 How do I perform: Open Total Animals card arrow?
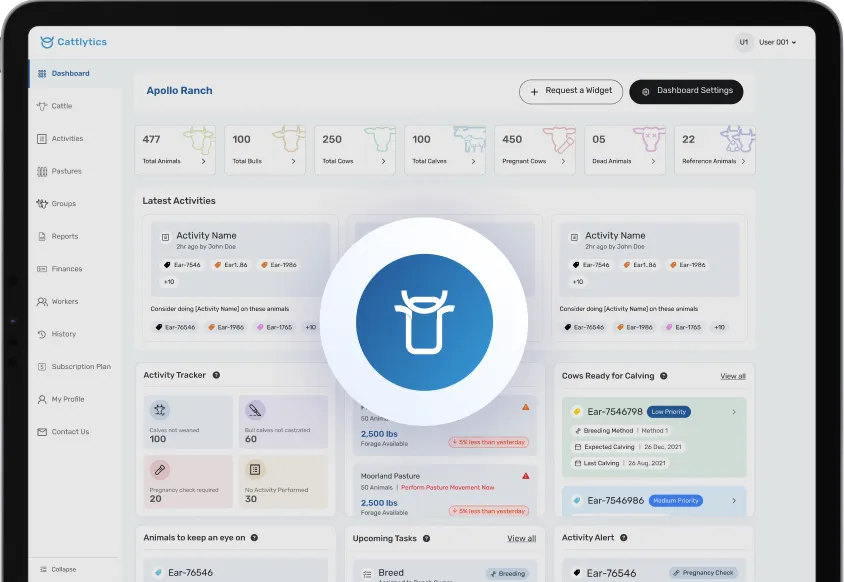click(203, 161)
